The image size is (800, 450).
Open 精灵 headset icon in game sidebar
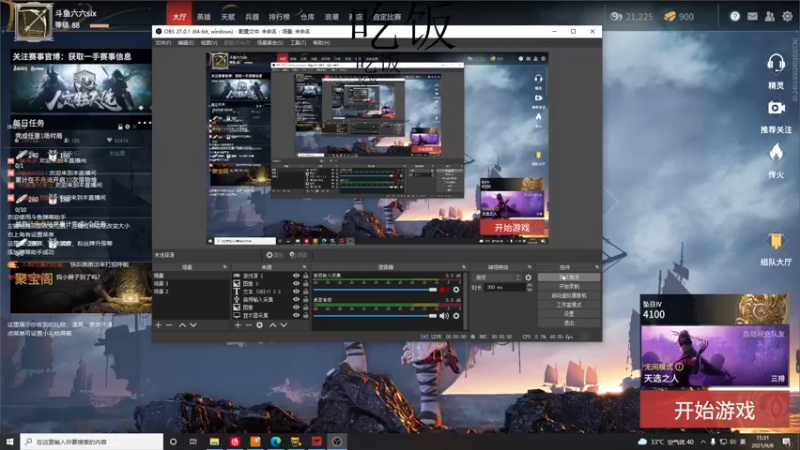776,64
